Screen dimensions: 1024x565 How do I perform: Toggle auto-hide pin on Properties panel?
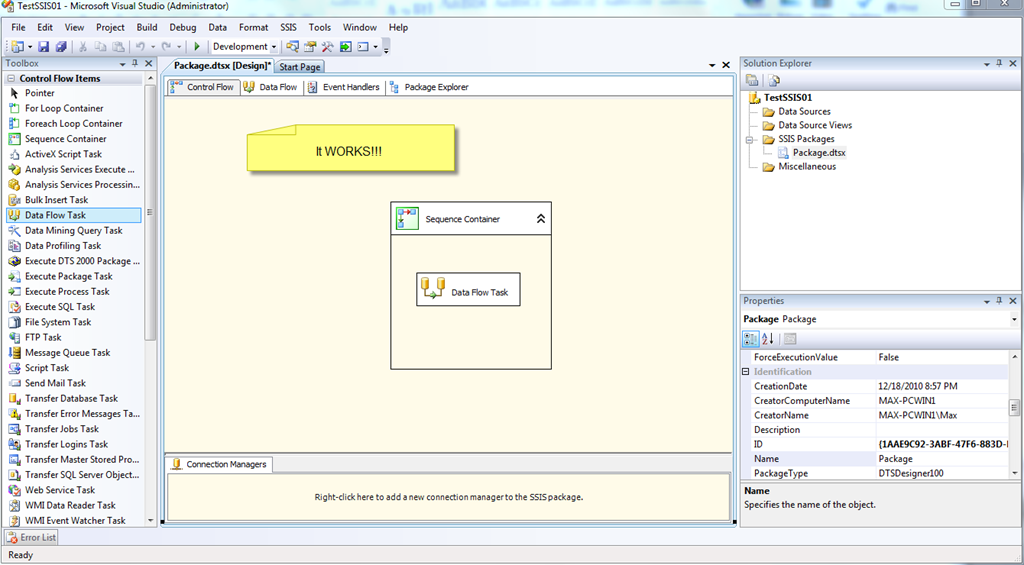1000,301
